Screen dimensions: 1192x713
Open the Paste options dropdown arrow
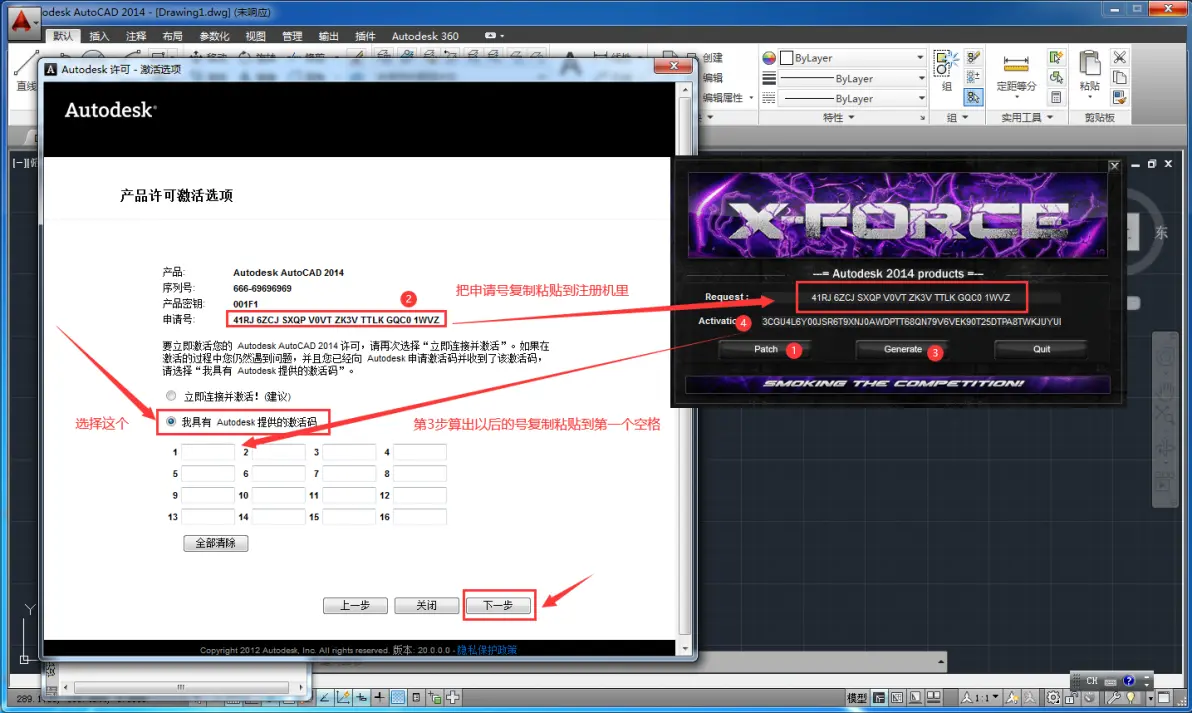pyautogui.click(x=1089, y=97)
